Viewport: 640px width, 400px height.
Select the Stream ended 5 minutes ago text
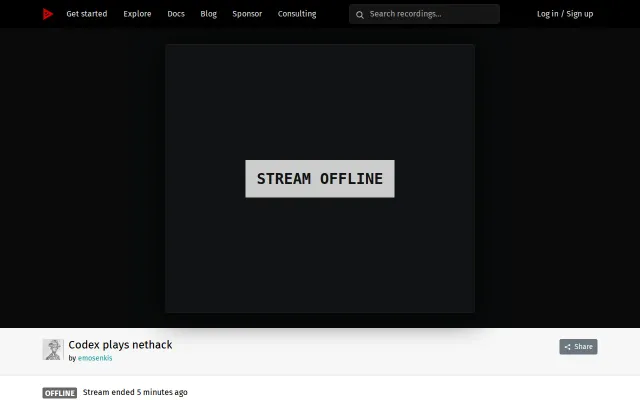click(135, 392)
